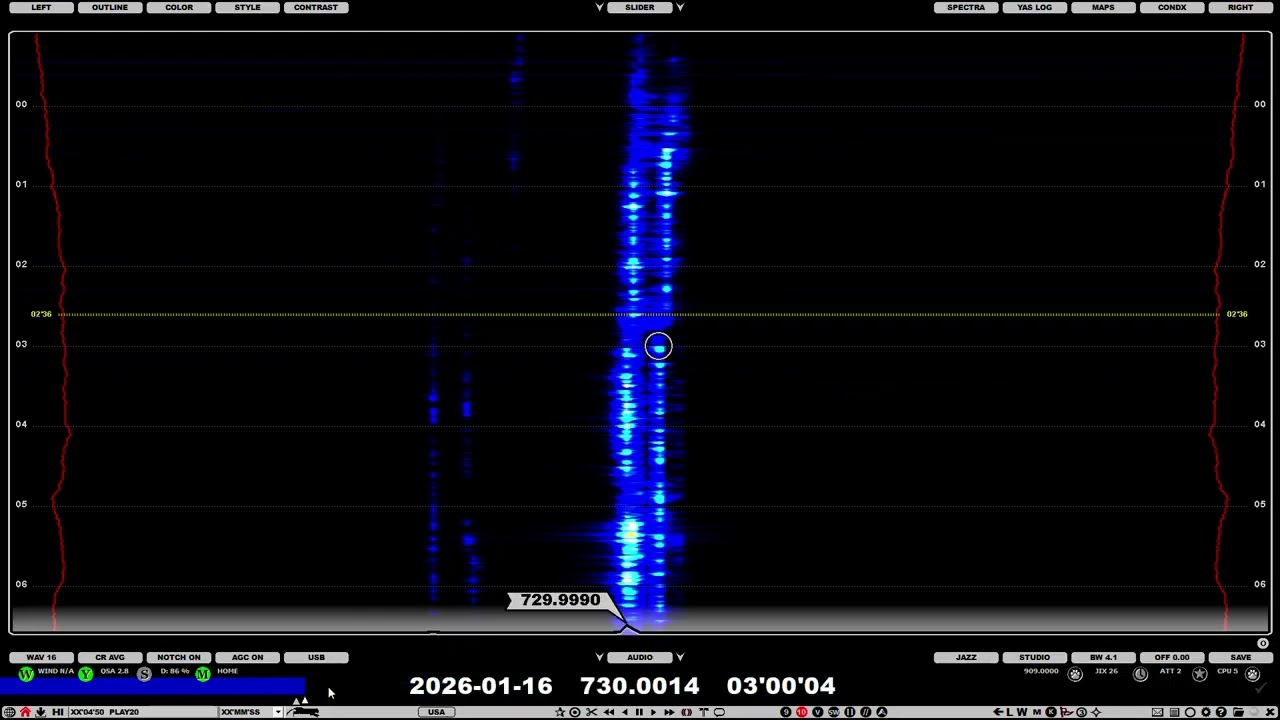Toggle the USB mode button
This screenshot has height=720, width=1280.
[316, 657]
